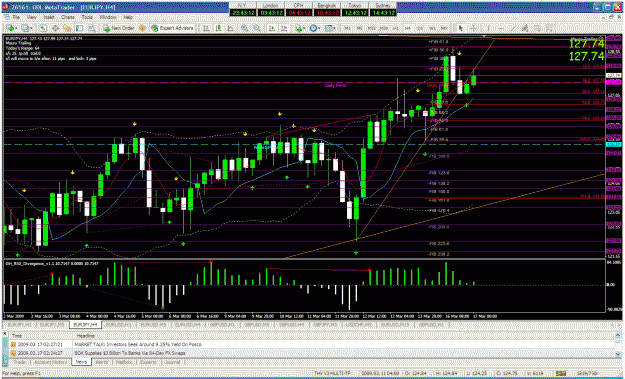Expand the new chart dropdown arrow
Screen dimensions: 625x379
pyautogui.click(x=16, y=28)
